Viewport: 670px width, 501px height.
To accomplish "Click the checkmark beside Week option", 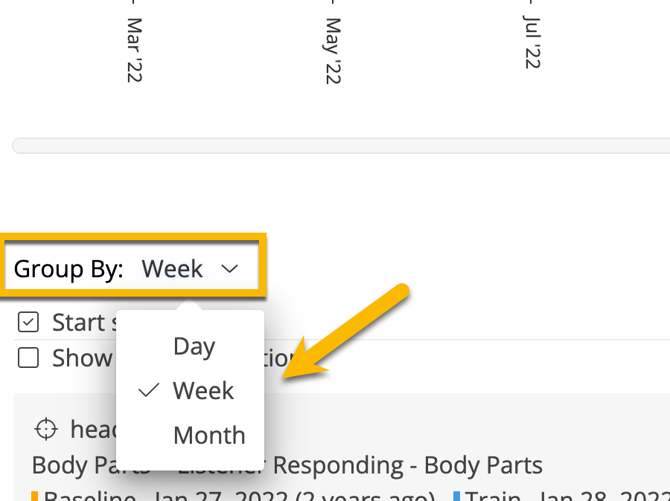I will point(149,390).
